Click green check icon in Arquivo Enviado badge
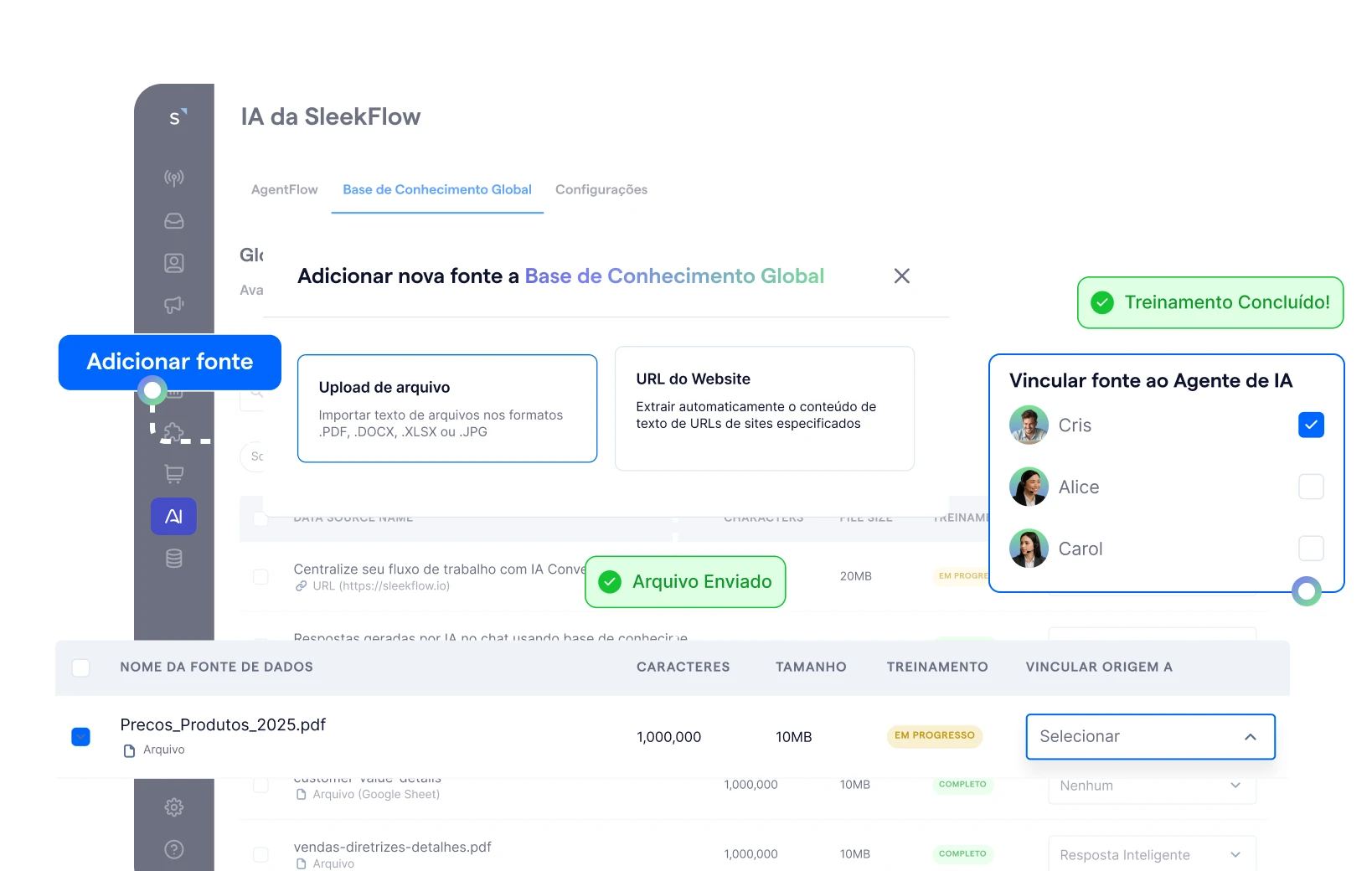Screen dimensions: 1372x871 (x=611, y=581)
